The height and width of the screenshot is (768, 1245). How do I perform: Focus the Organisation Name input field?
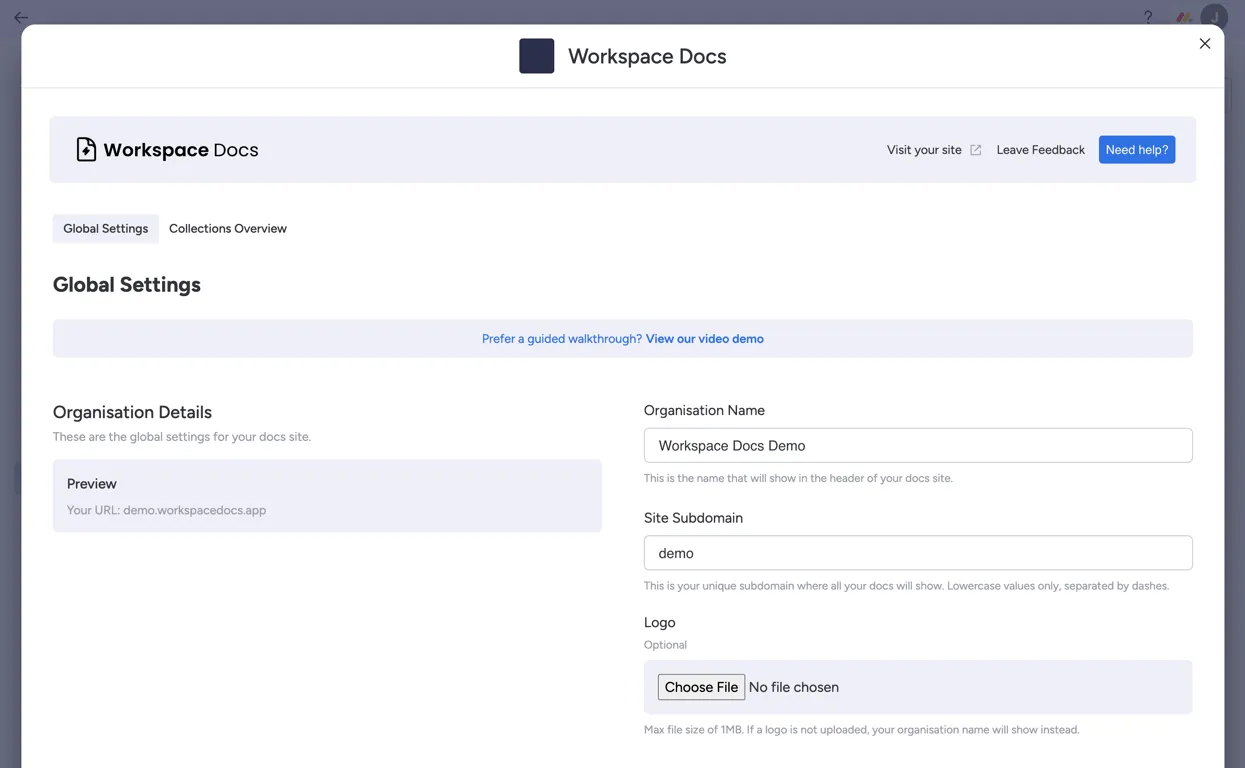click(x=917, y=445)
